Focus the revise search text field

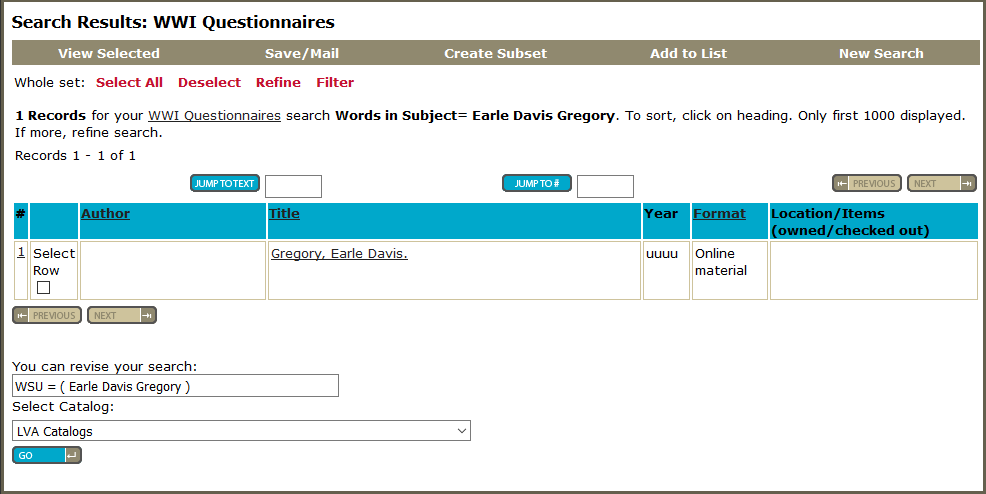tap(175, 386)
